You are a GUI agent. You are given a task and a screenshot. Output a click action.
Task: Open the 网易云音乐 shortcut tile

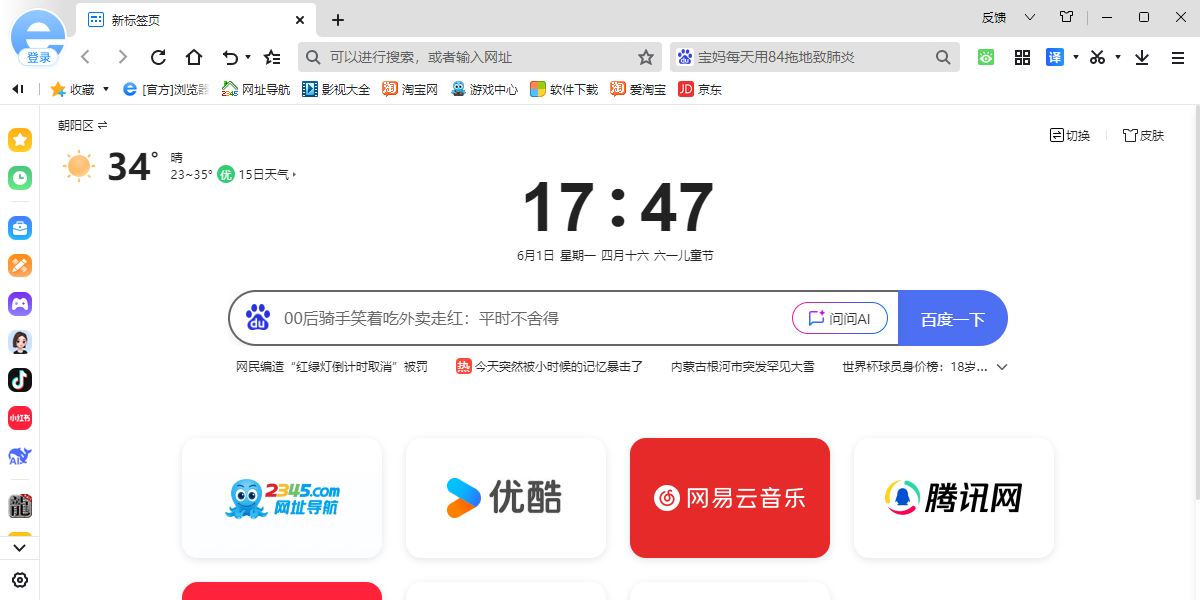tap(730, 498)
